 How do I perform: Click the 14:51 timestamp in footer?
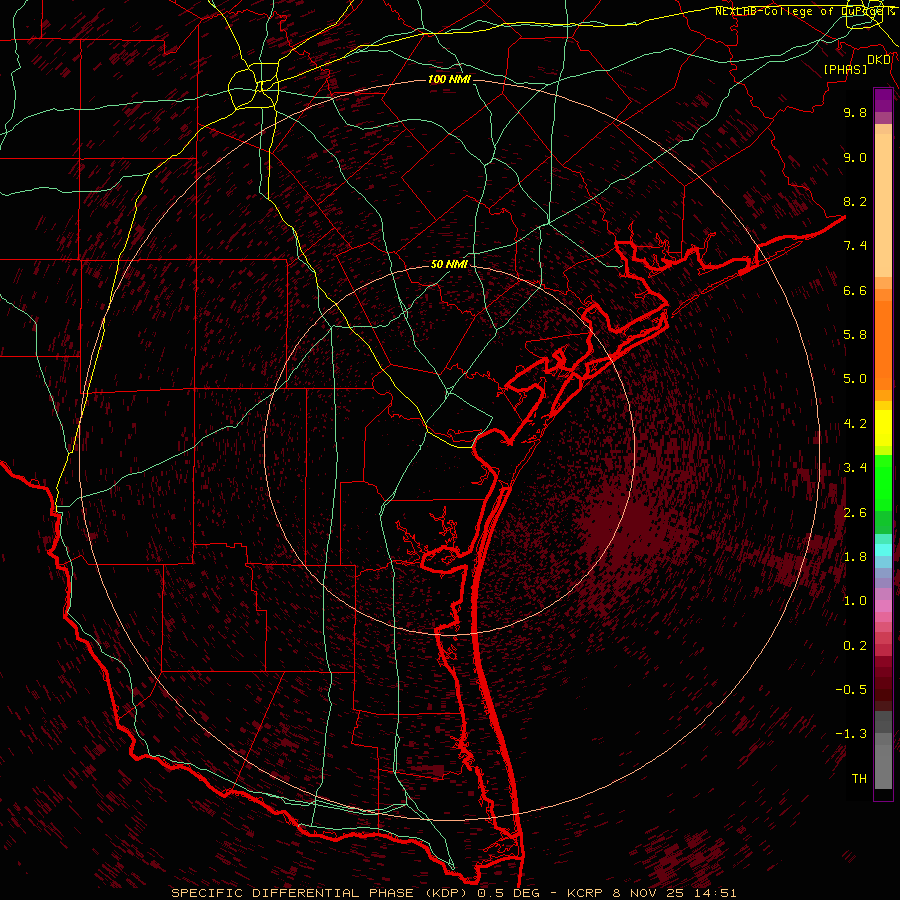point(713,893)
